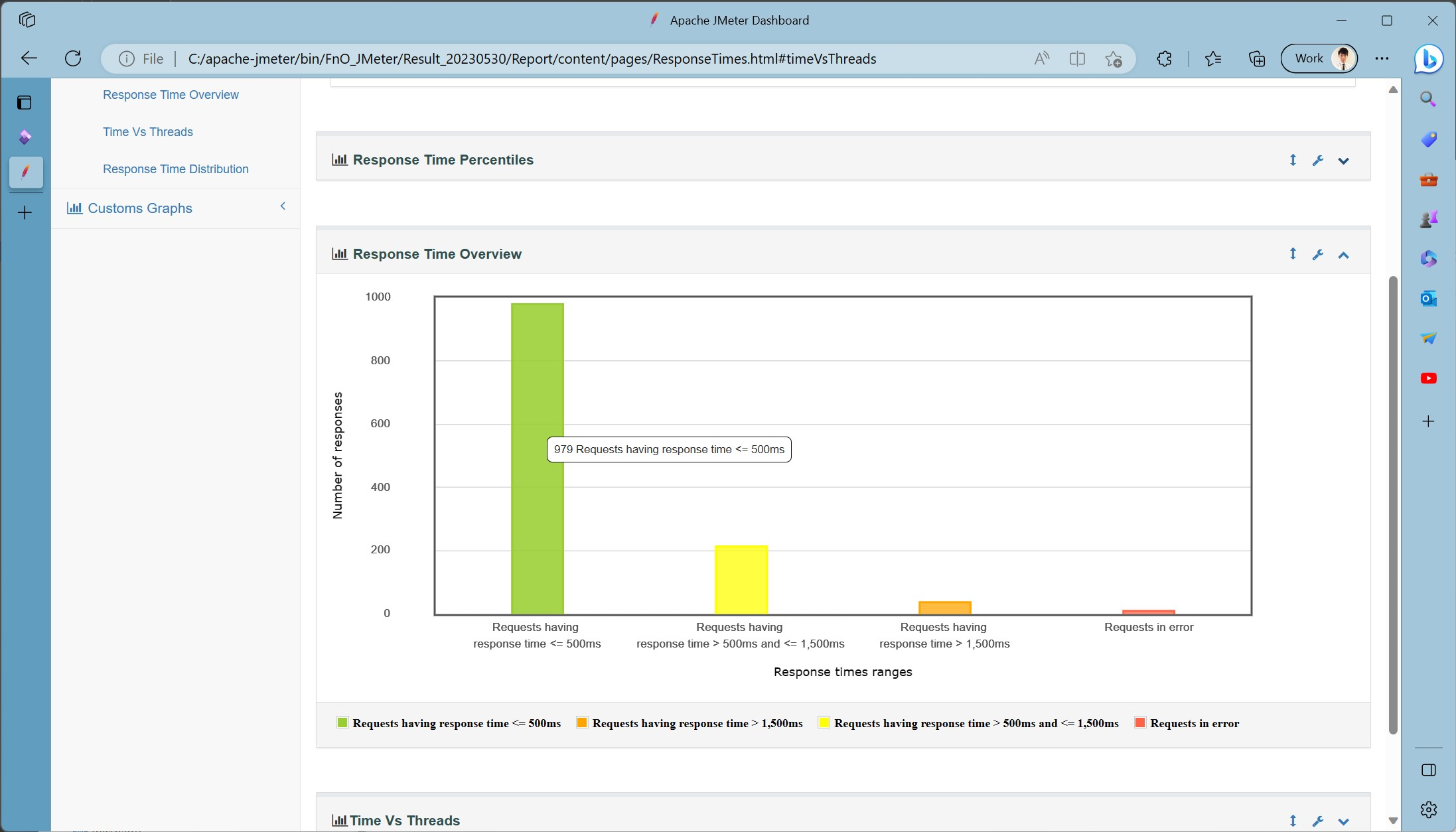
Task: Select the JMeter feather tab
Action: [x=26, y=173]
